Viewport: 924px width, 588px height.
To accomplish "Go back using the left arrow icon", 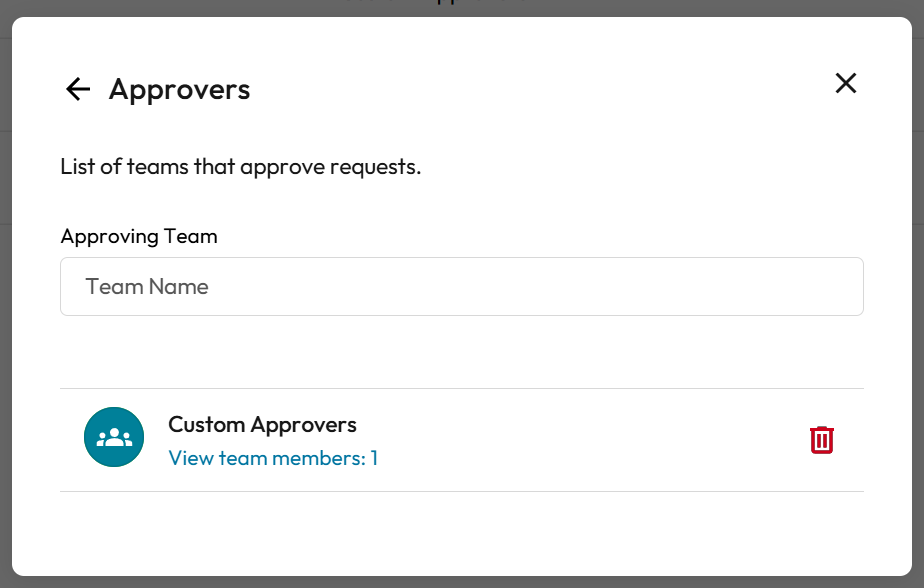I will click(78, 90).
